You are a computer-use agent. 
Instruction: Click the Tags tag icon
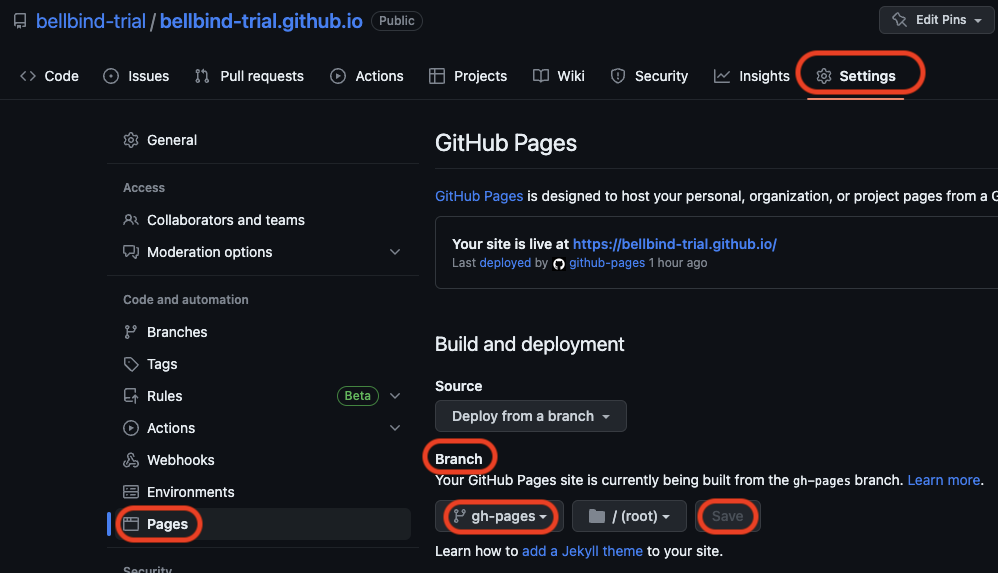[x=130, y=364]
